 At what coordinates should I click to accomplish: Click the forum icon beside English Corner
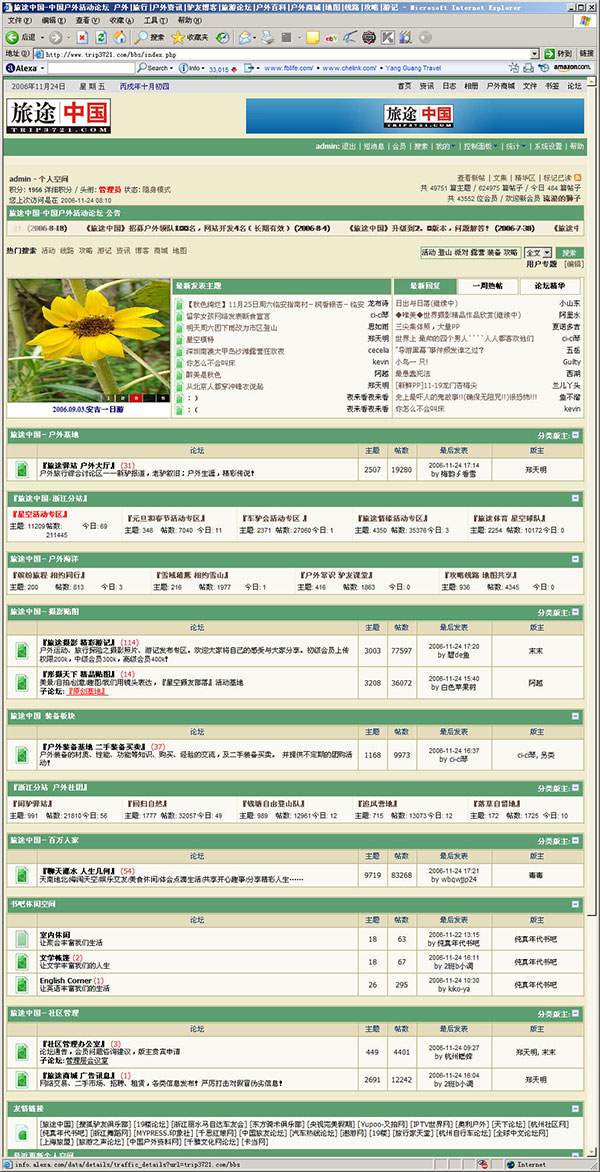click(x=22, y=984)
